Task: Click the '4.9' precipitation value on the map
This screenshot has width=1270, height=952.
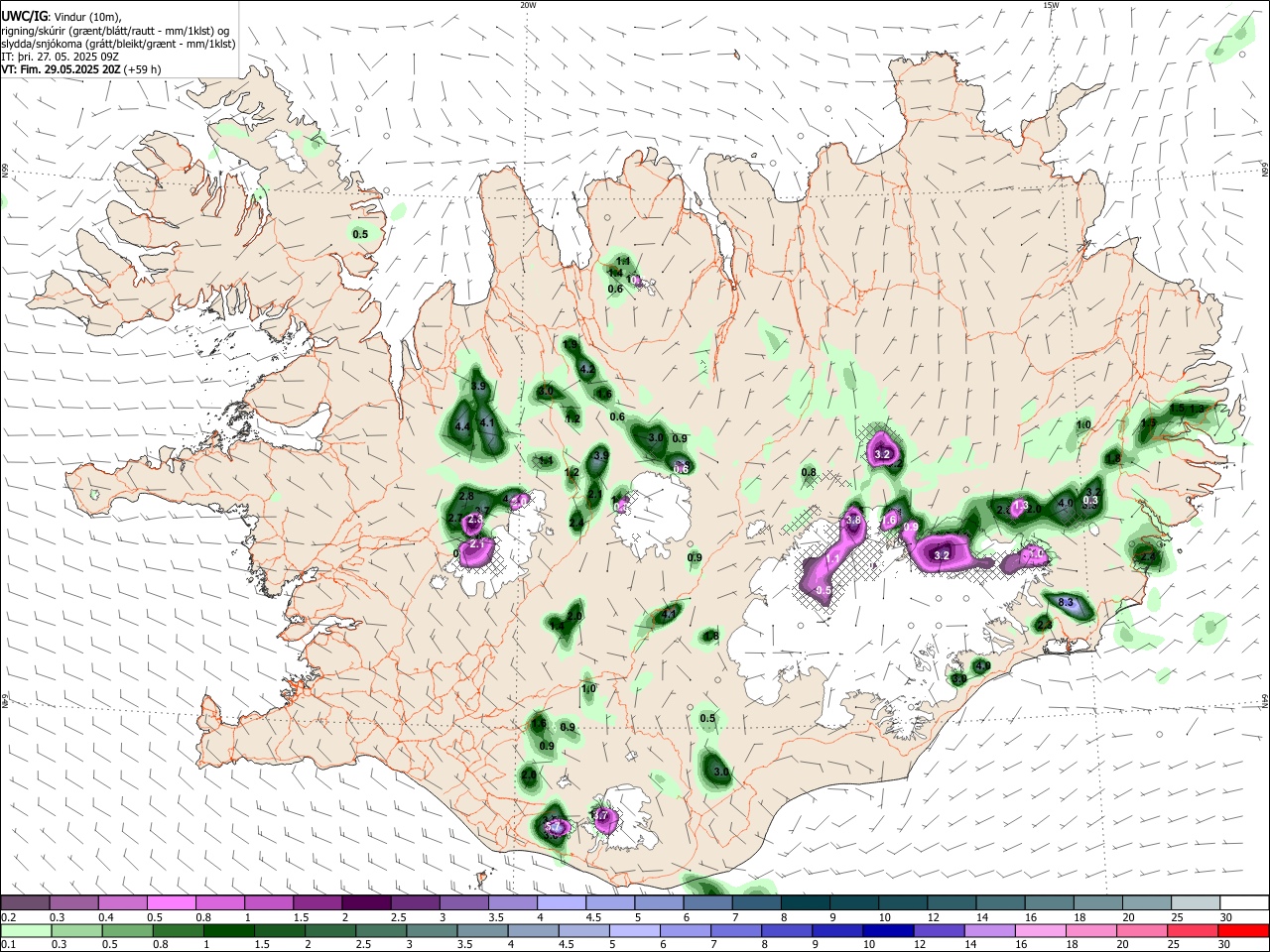Action: point(983,665)
